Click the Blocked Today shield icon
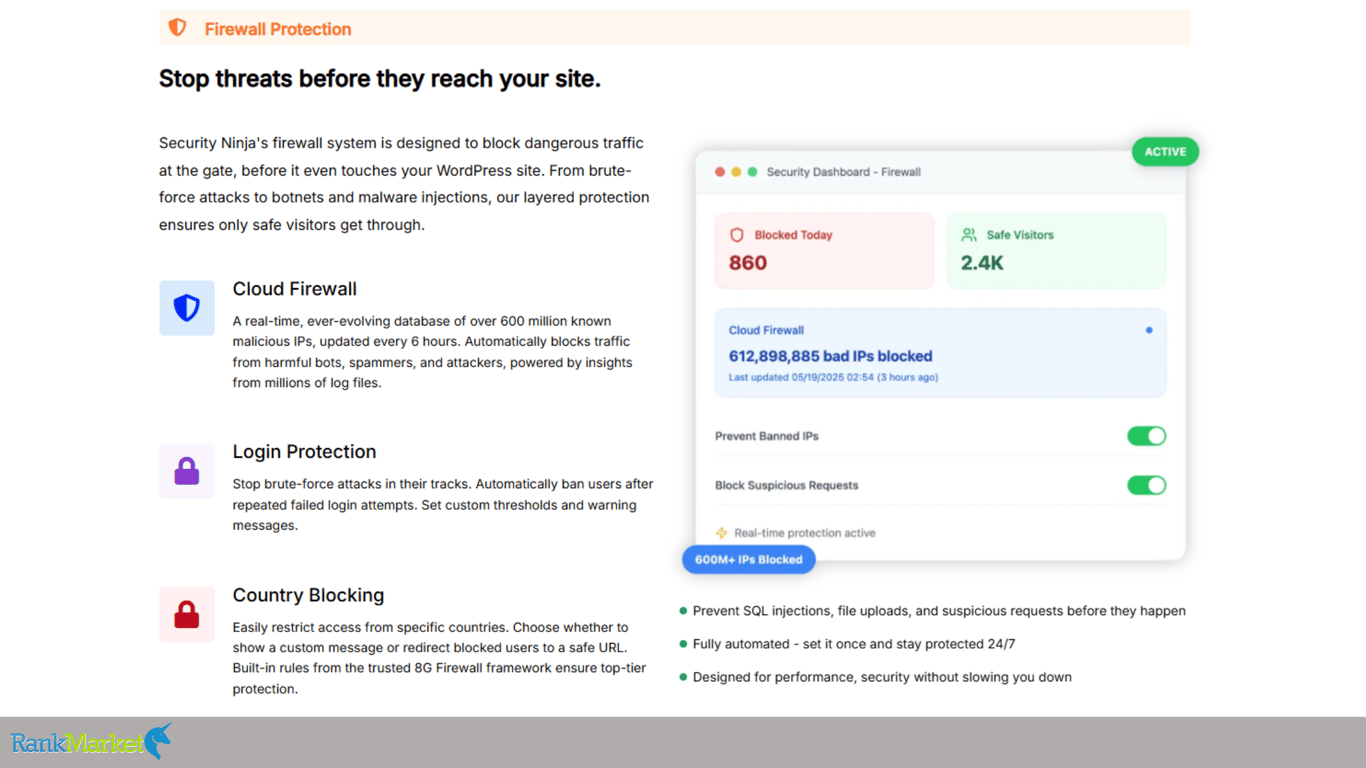The width and height of the screenshot is (1366, 768). (737, 235)
